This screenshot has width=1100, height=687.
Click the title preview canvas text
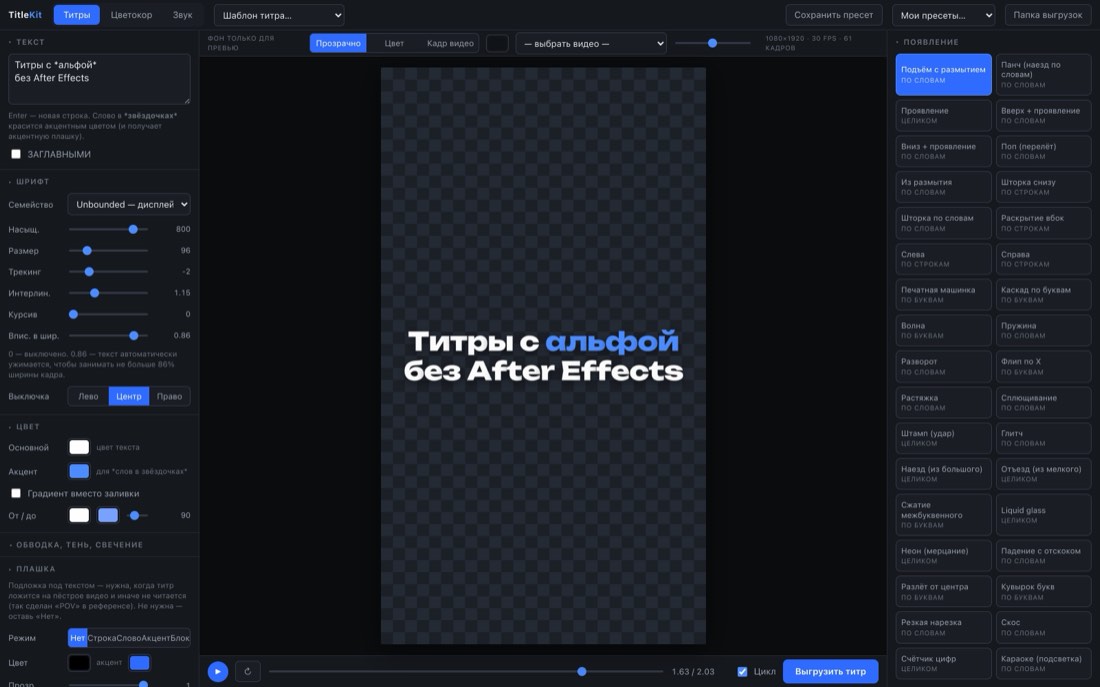pos(543,356)
